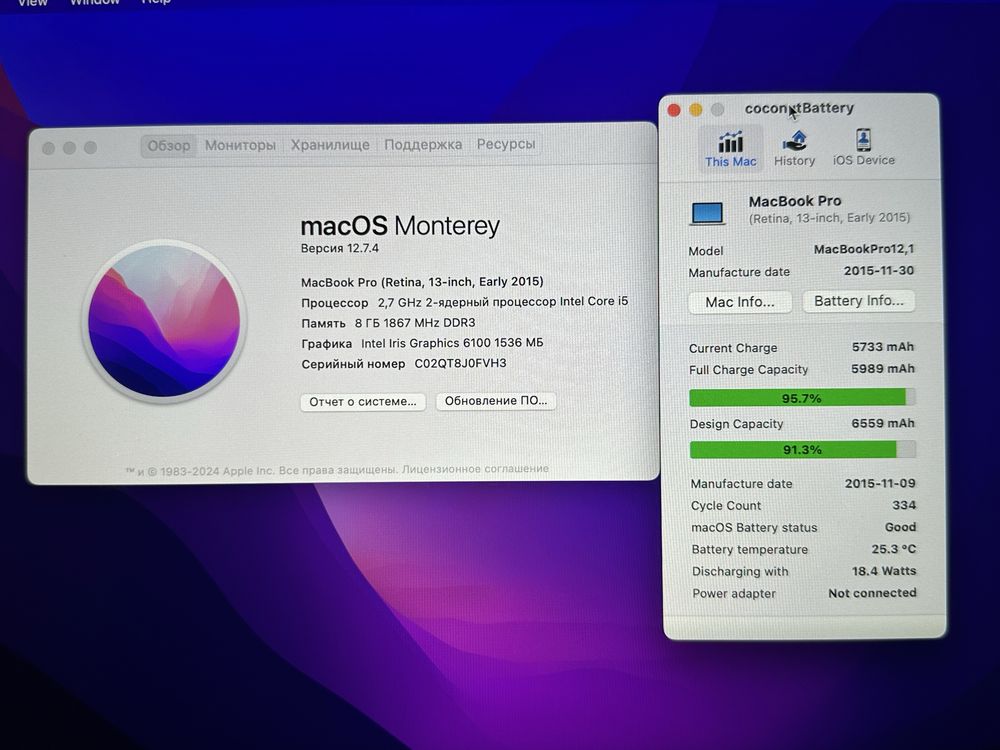
Task: Click Battery temperature 25.3 °C
Action: click(894, 548)
